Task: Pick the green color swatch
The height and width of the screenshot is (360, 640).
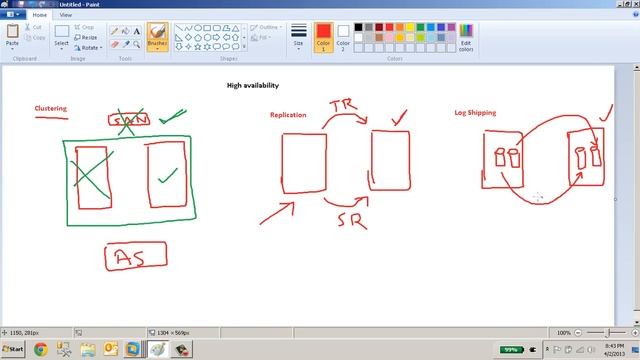Action: tap(420, 27)
